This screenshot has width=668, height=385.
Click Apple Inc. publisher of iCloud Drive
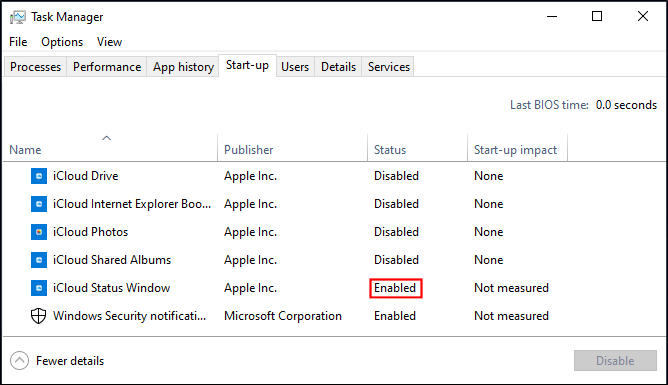(250, 176)
